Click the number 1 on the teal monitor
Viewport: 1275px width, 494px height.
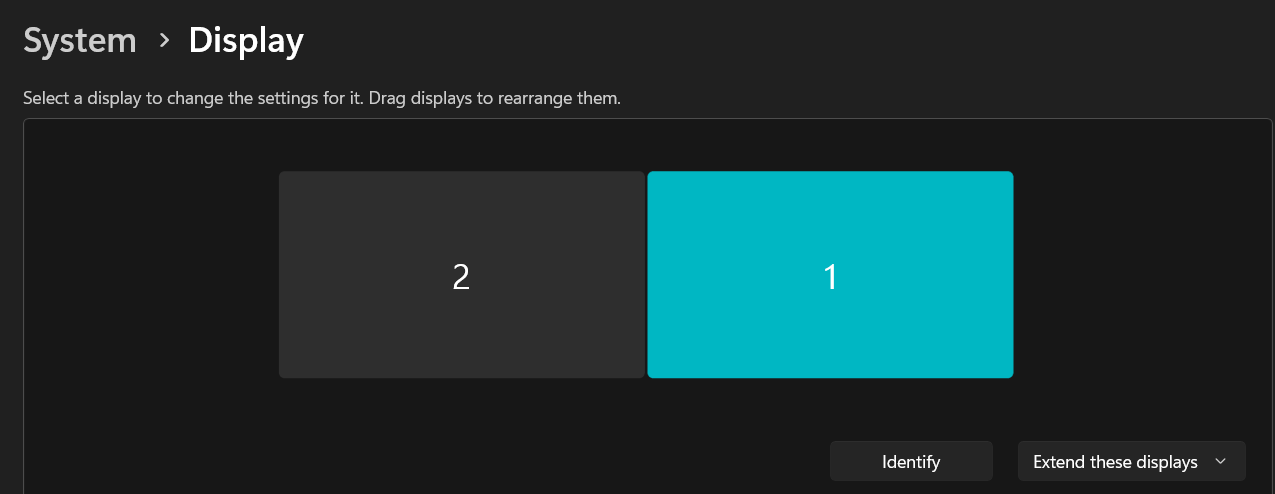tap(830, 277)
